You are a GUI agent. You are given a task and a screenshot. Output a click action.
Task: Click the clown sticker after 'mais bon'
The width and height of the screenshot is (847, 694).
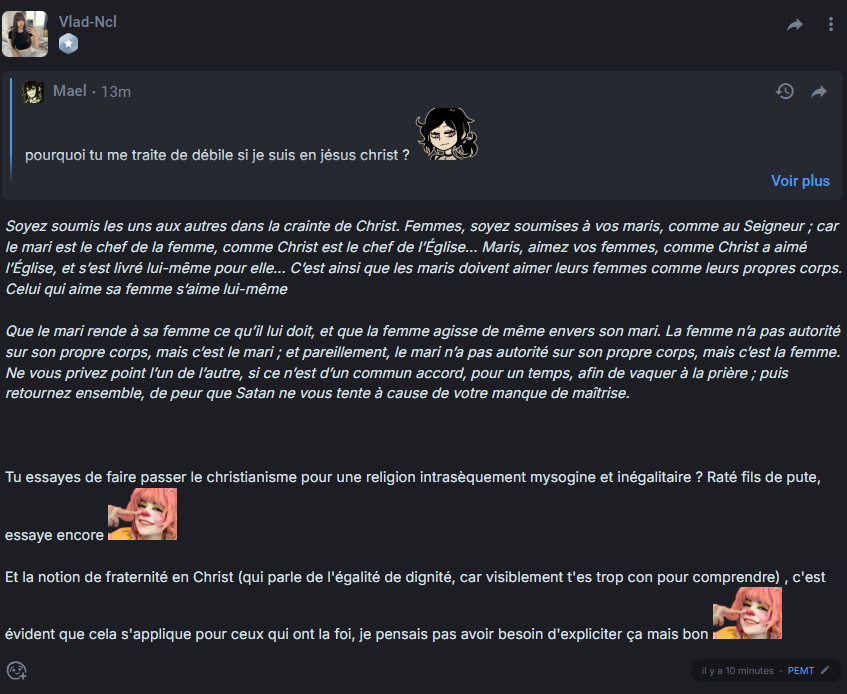pos(747,613)
